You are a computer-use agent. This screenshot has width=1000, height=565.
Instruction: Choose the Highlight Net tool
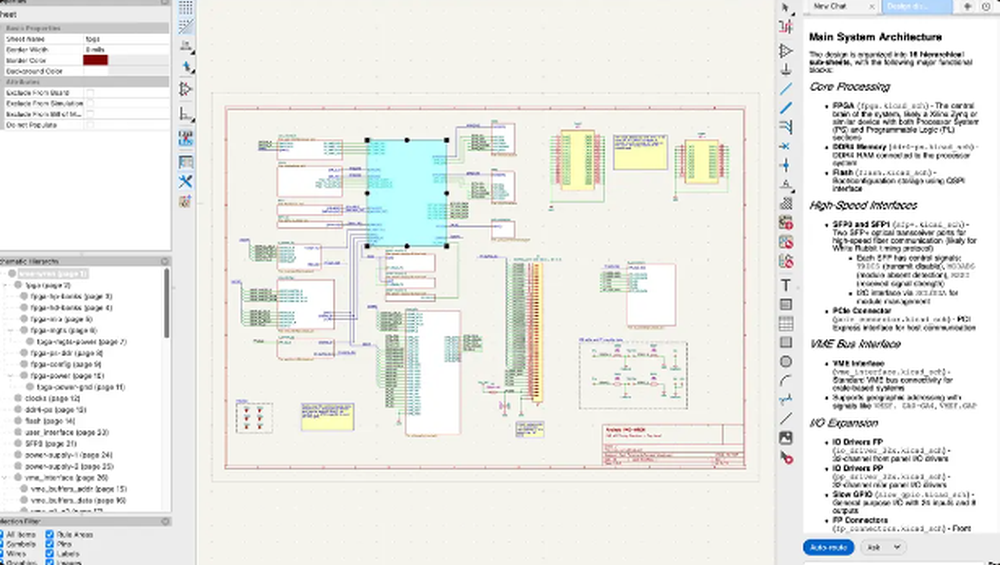pyautogui.click(x=786, y=27)
